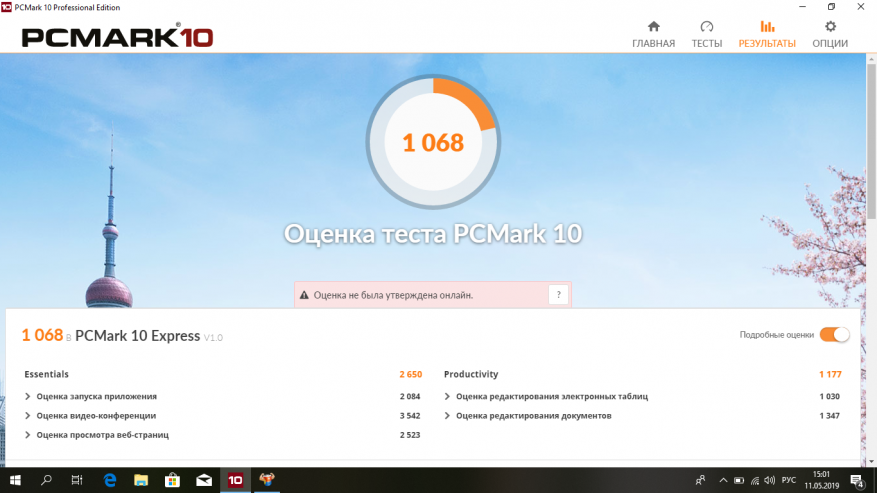Click the Essentials score 2 650

(x=411, y=374)
